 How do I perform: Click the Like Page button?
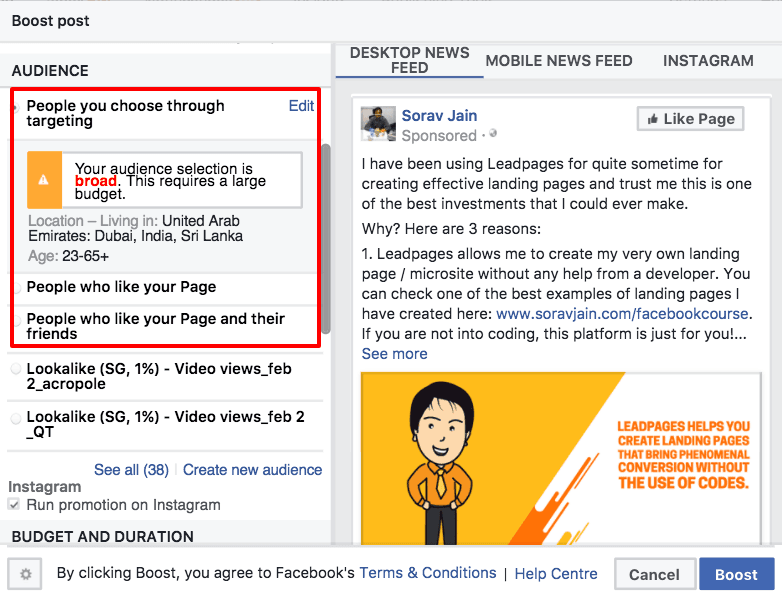pos(690,119)
